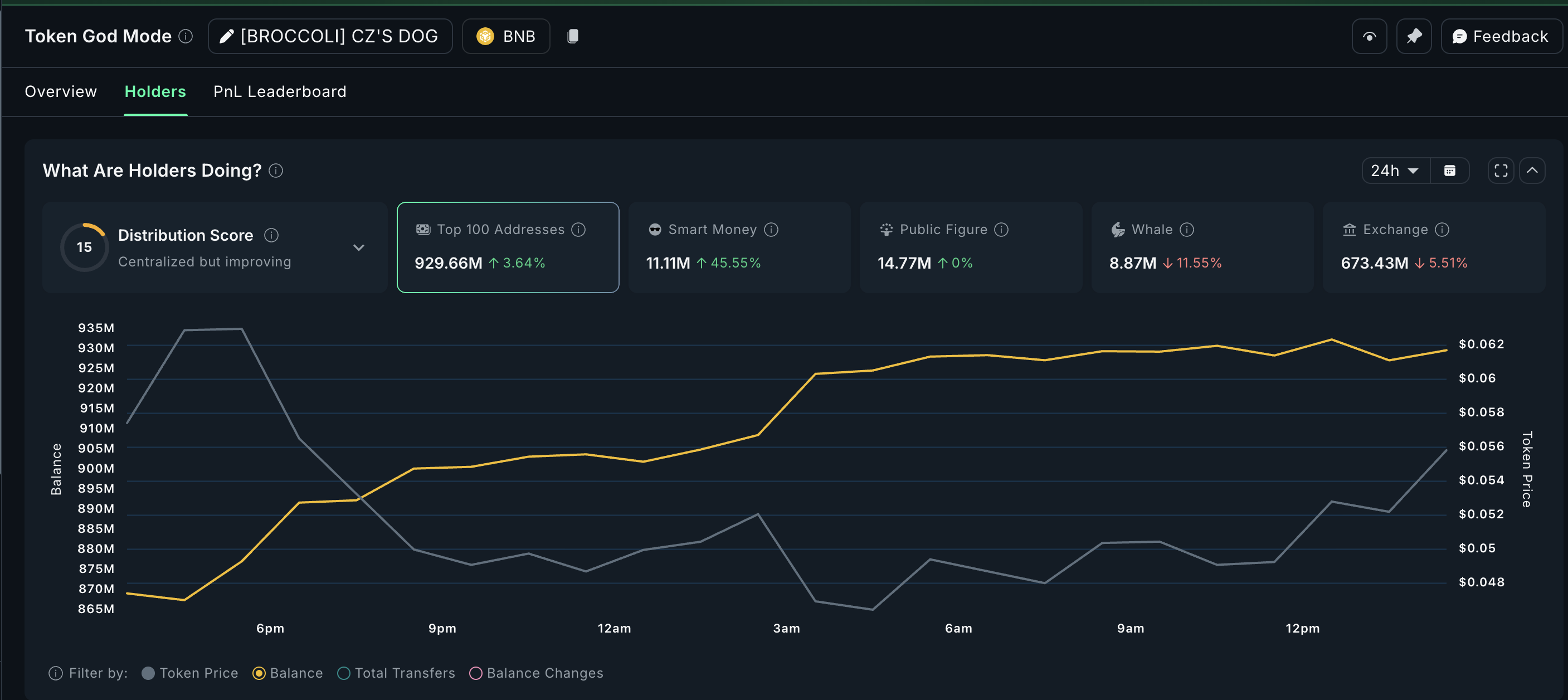Expand chart to fullscreen
Image resolution: width=1568 pixels, height=700 pixels.
(x=1501, y=171)
